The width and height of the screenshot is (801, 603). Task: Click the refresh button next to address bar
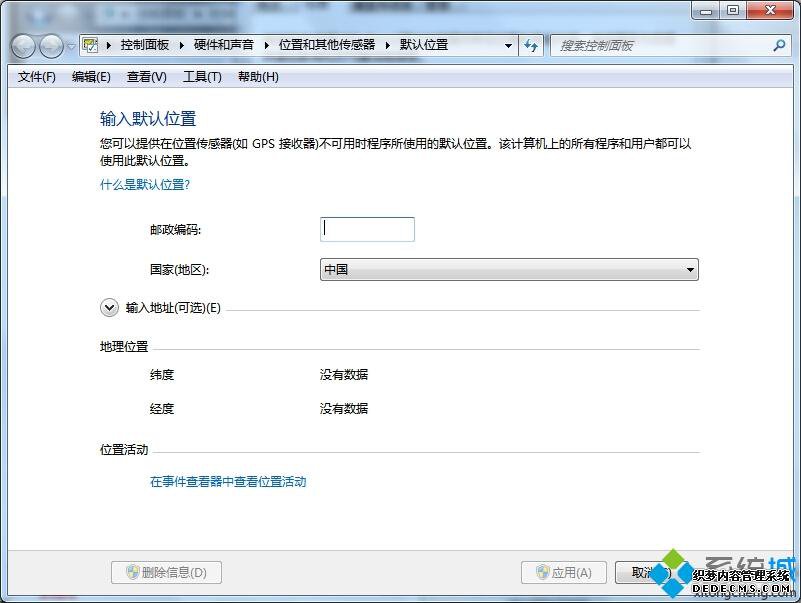[531, 45]
